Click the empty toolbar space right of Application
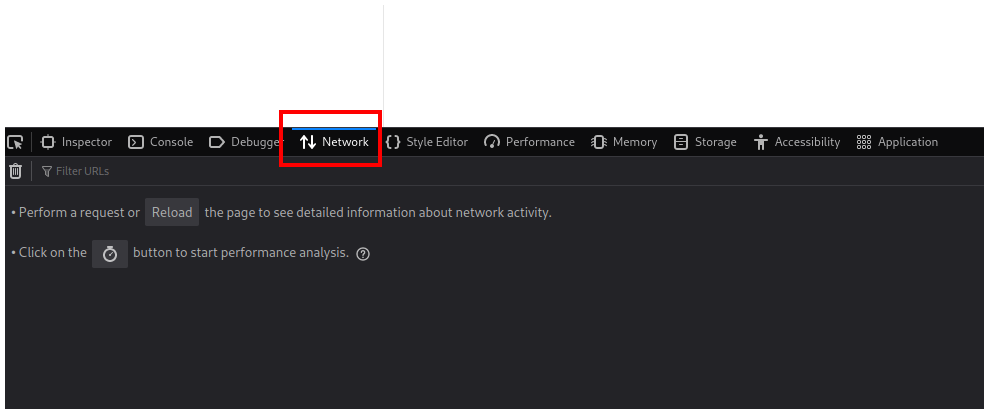This screenshot has width=989, height=414. (965, 142)
